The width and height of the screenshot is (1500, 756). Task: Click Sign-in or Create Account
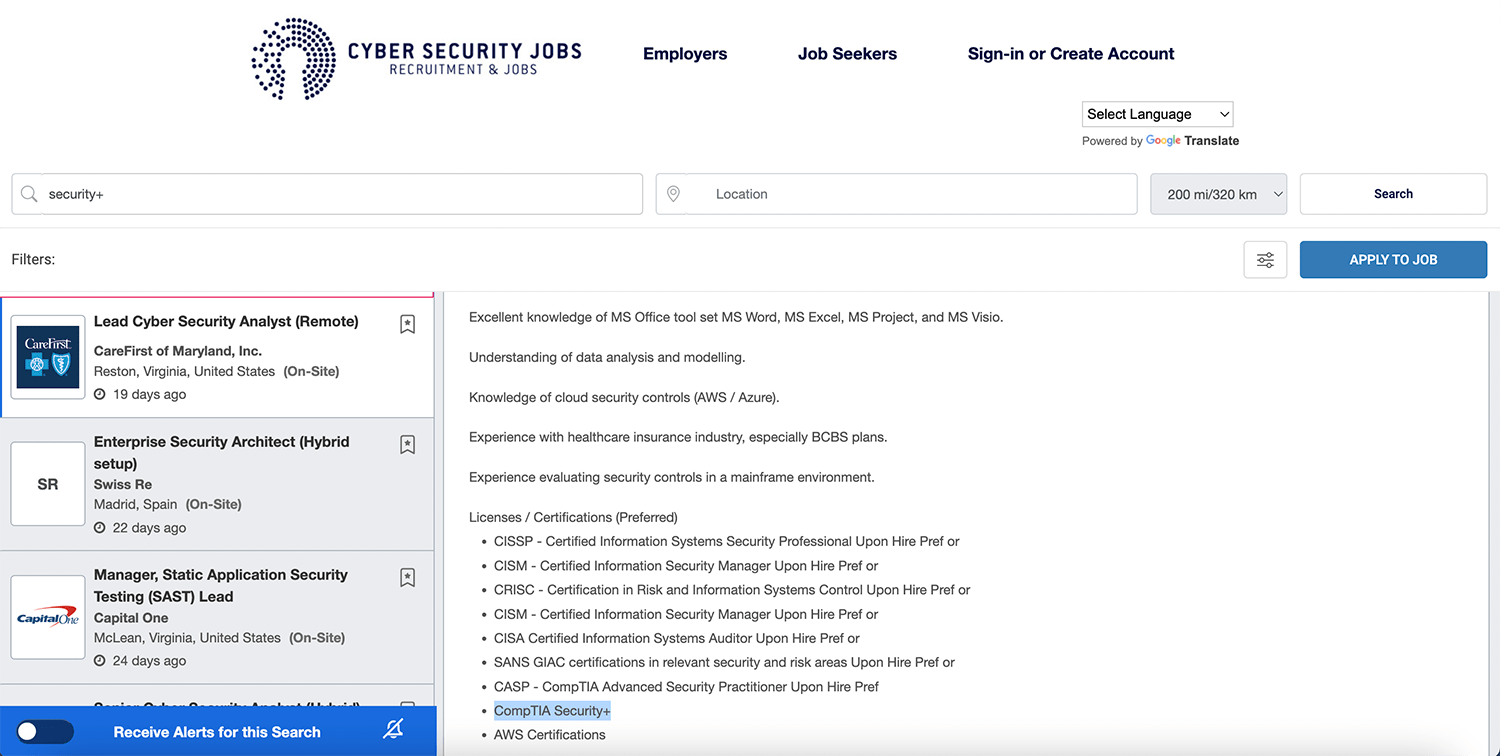(x=1071, y=54)
